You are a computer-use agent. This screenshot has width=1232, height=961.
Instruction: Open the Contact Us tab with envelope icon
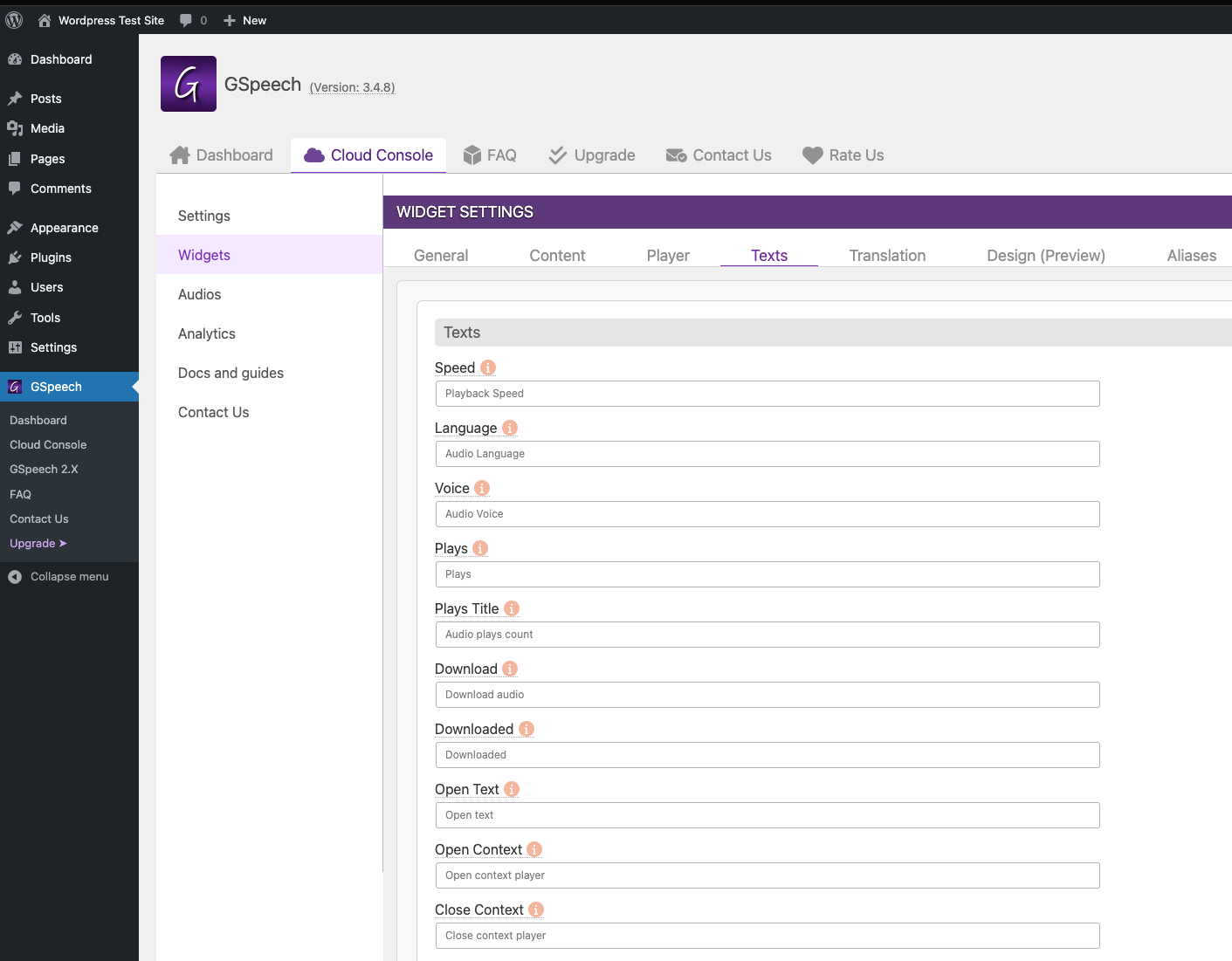(719, 155)
